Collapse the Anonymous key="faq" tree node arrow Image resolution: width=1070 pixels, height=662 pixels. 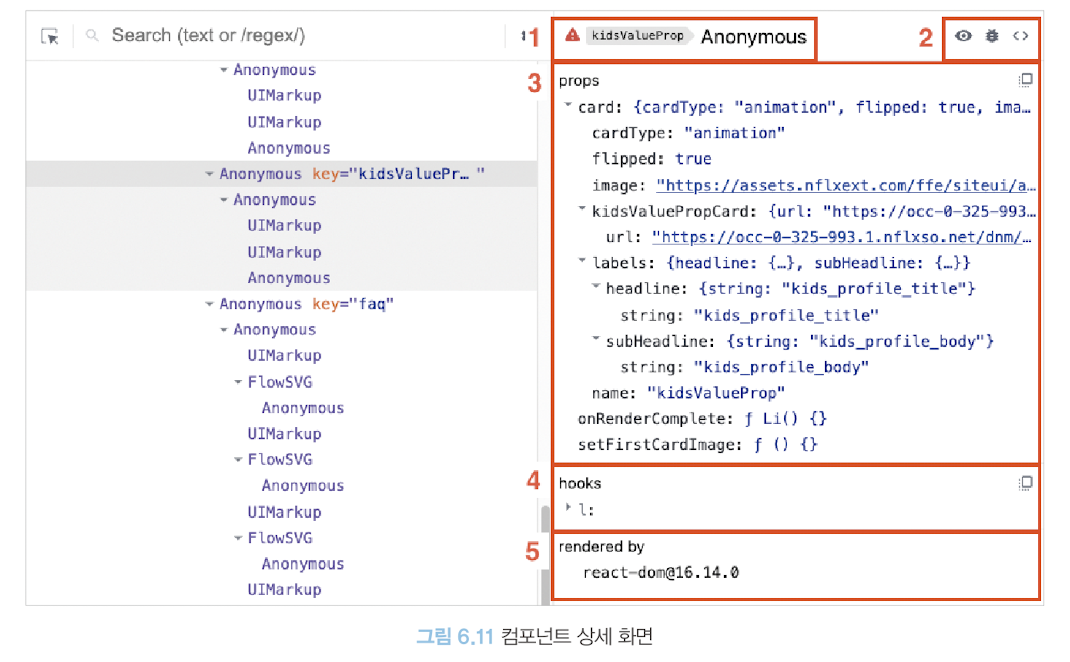pos(209,304)
